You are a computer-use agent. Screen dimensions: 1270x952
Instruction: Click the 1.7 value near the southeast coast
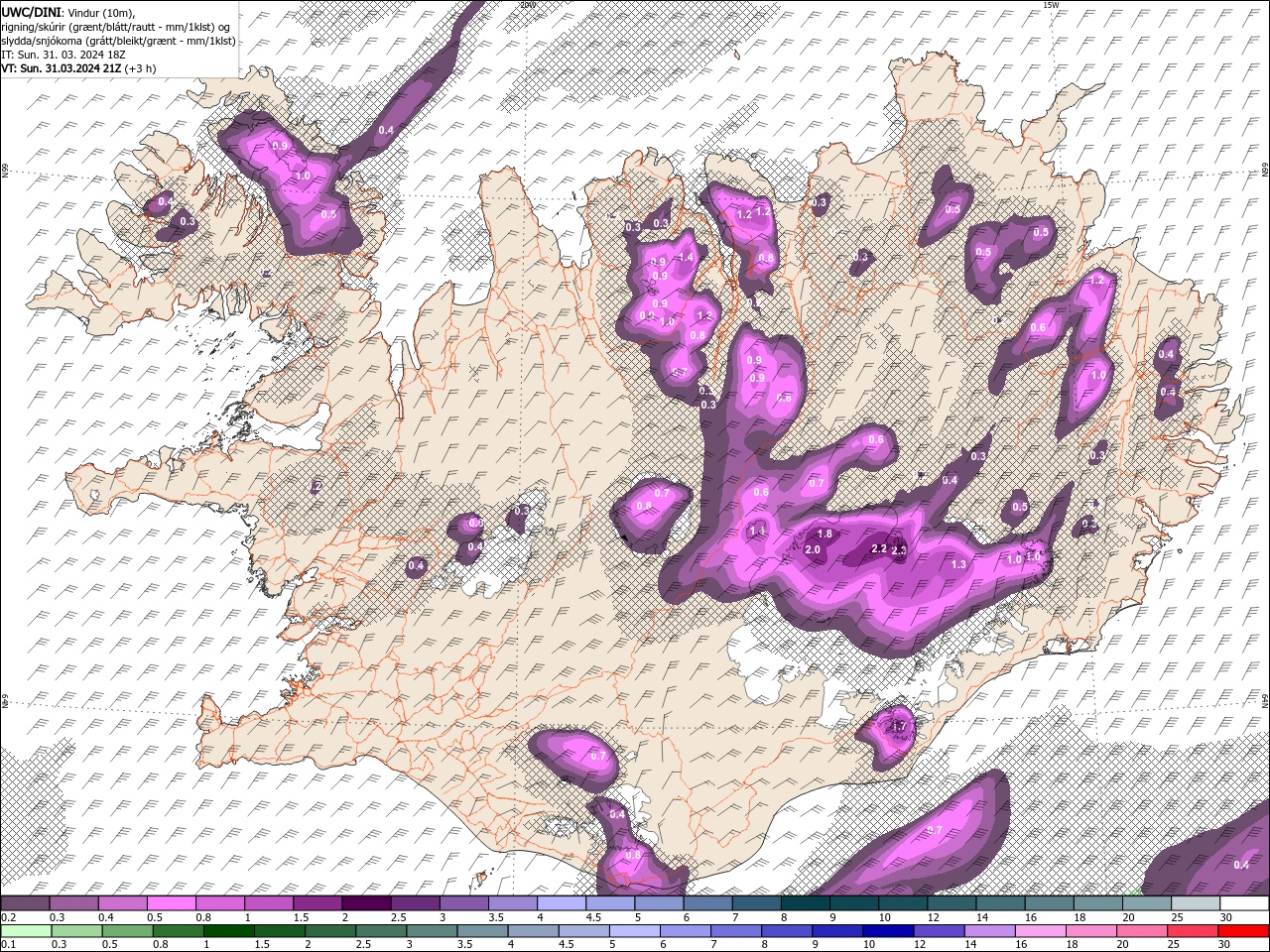pos(899,728)
